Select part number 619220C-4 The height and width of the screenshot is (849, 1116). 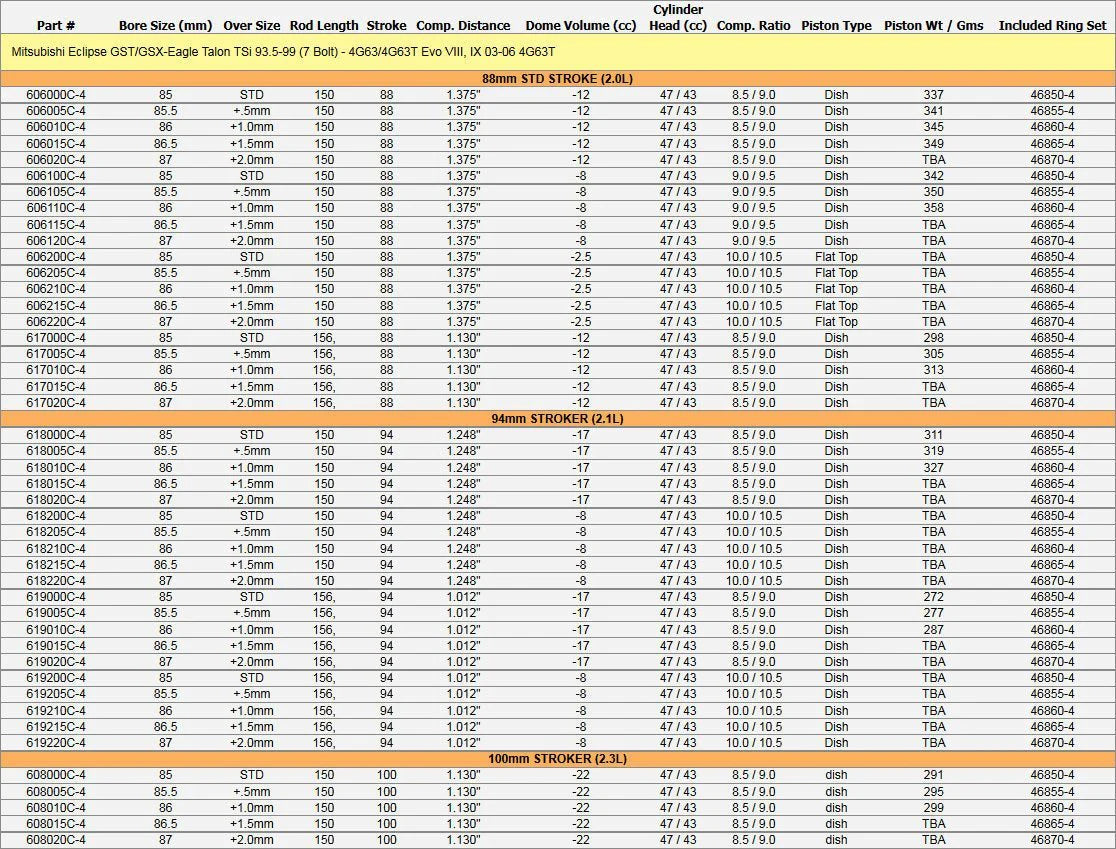[x=56, y=743]
